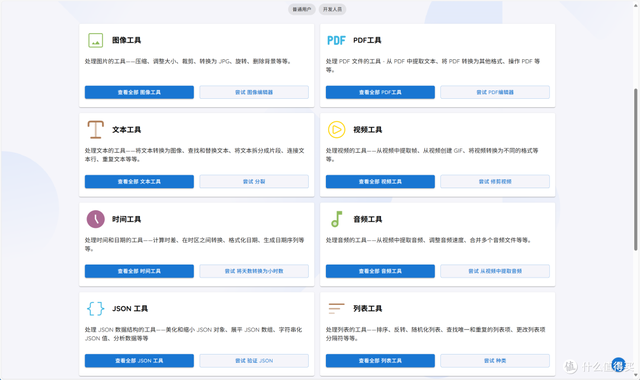Click the list tools description text

(x=436, y=333)
